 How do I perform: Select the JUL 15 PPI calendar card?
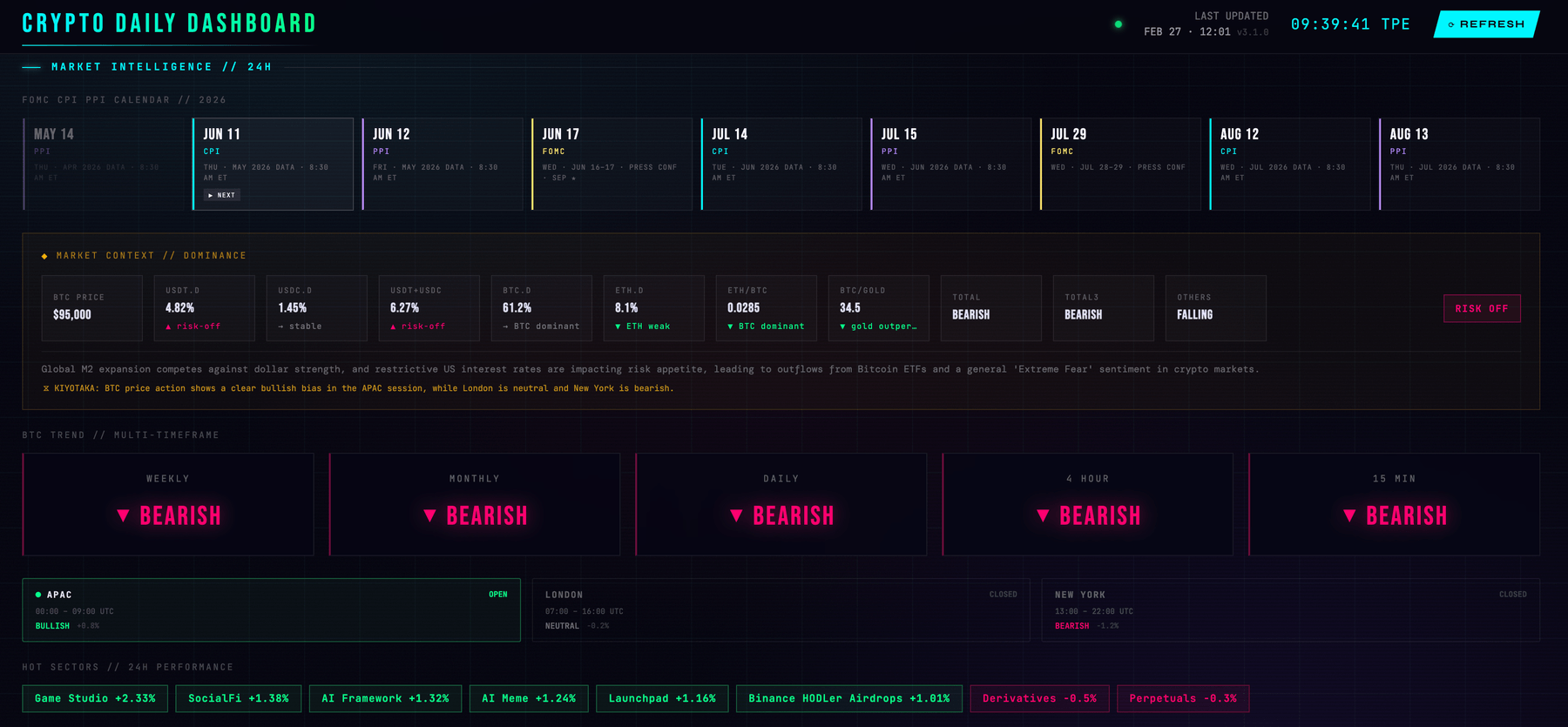950,164
